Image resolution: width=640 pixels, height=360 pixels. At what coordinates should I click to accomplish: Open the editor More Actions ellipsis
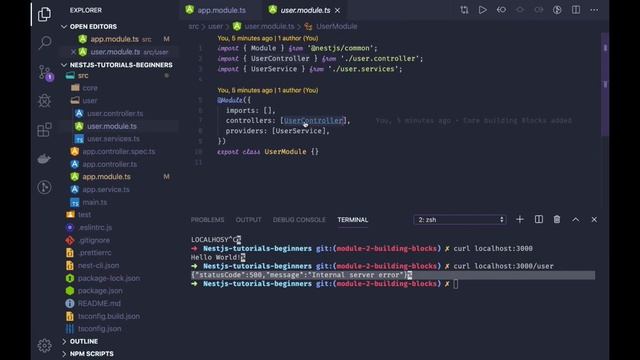[594, 10]
